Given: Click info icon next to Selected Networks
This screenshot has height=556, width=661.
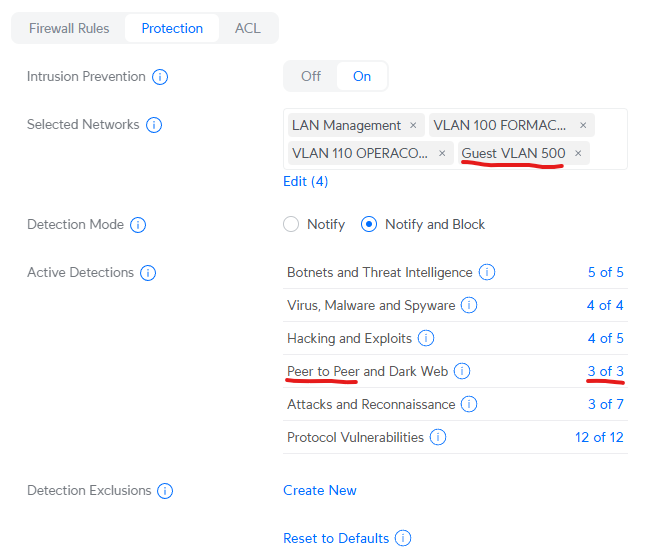Looking at the screenshot, I should point(154,125).
